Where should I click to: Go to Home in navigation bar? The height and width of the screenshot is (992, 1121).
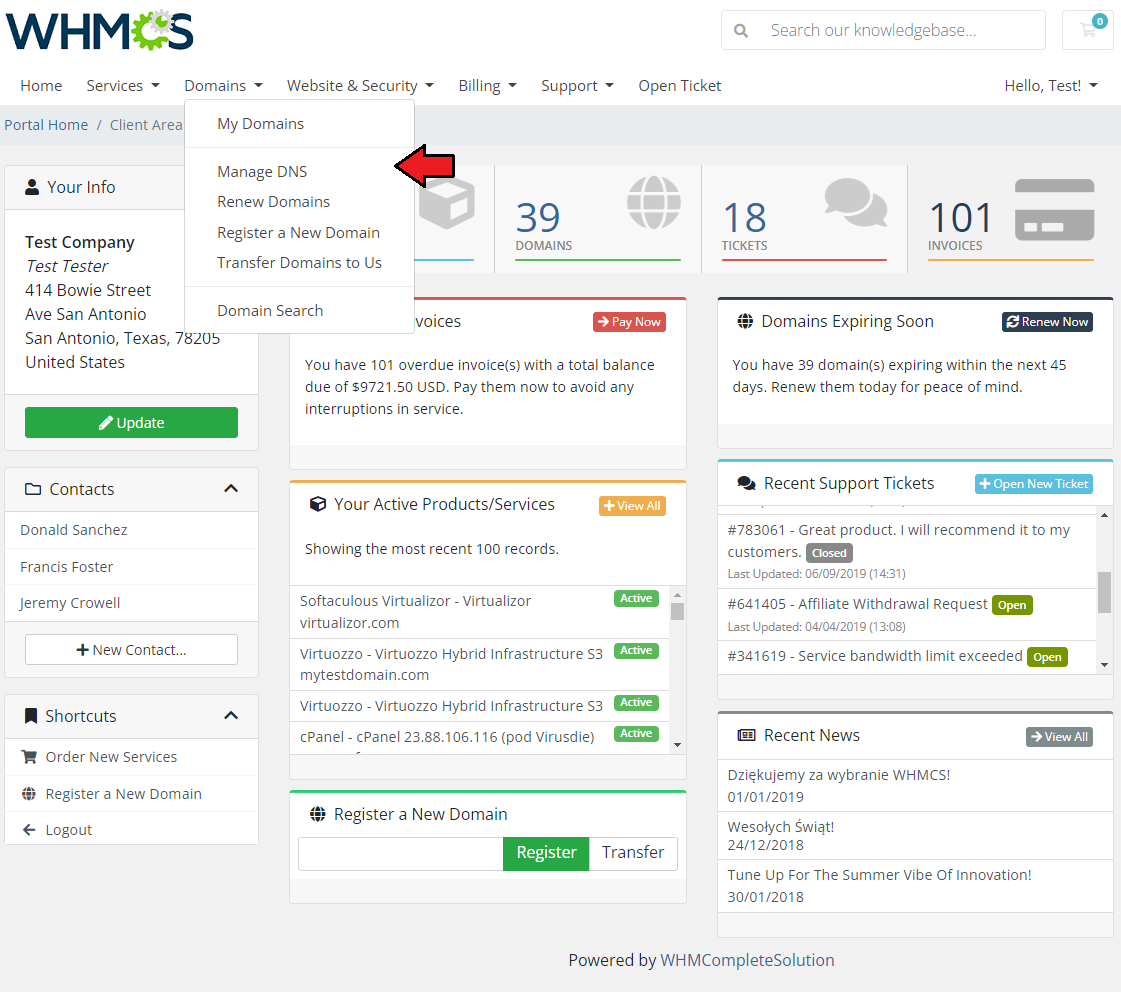pos(41,86)
